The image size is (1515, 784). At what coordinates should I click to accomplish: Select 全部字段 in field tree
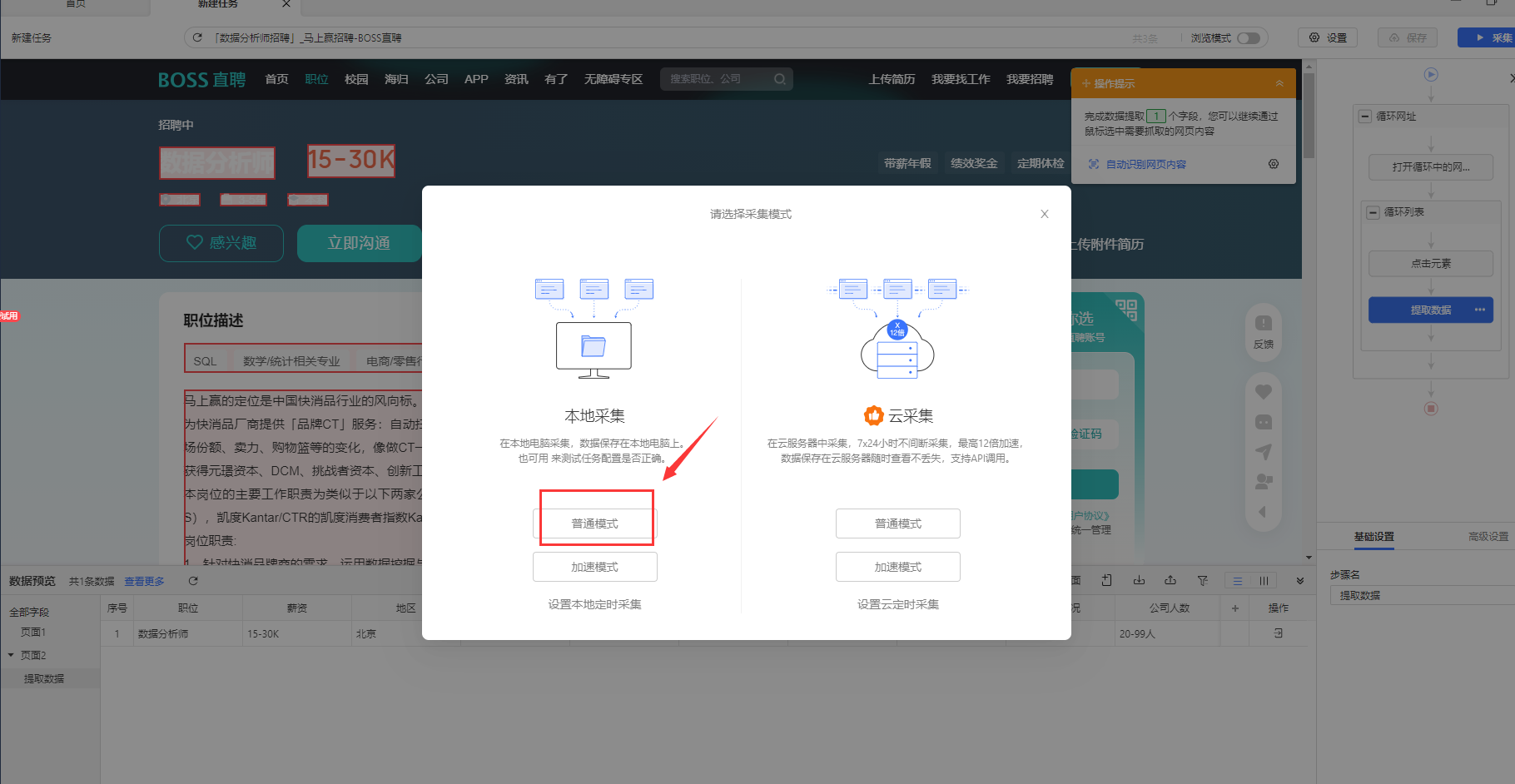pyautogui.click(x=29, y=612)
